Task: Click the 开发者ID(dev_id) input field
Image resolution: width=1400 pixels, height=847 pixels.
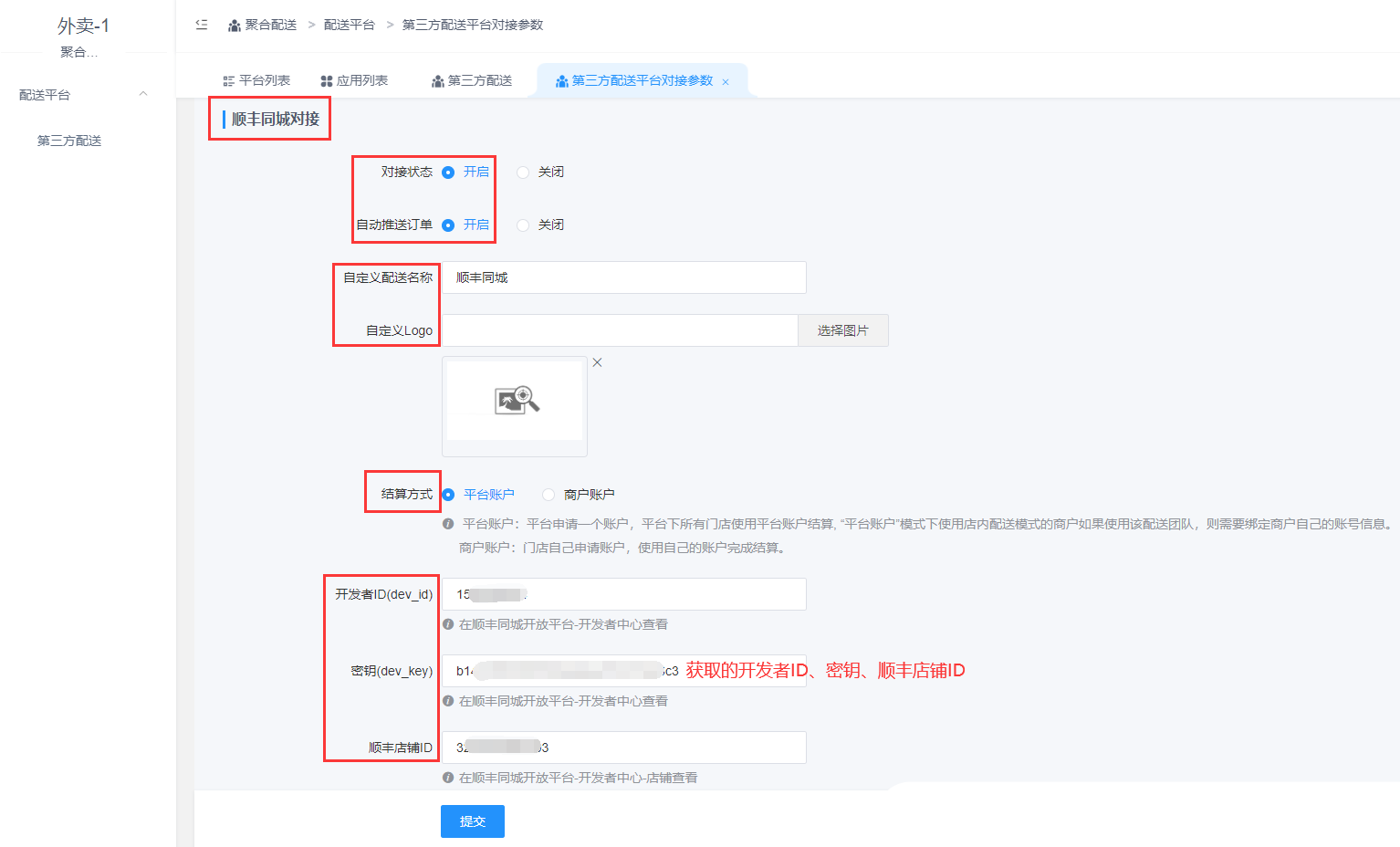Action: pos(624,594)
